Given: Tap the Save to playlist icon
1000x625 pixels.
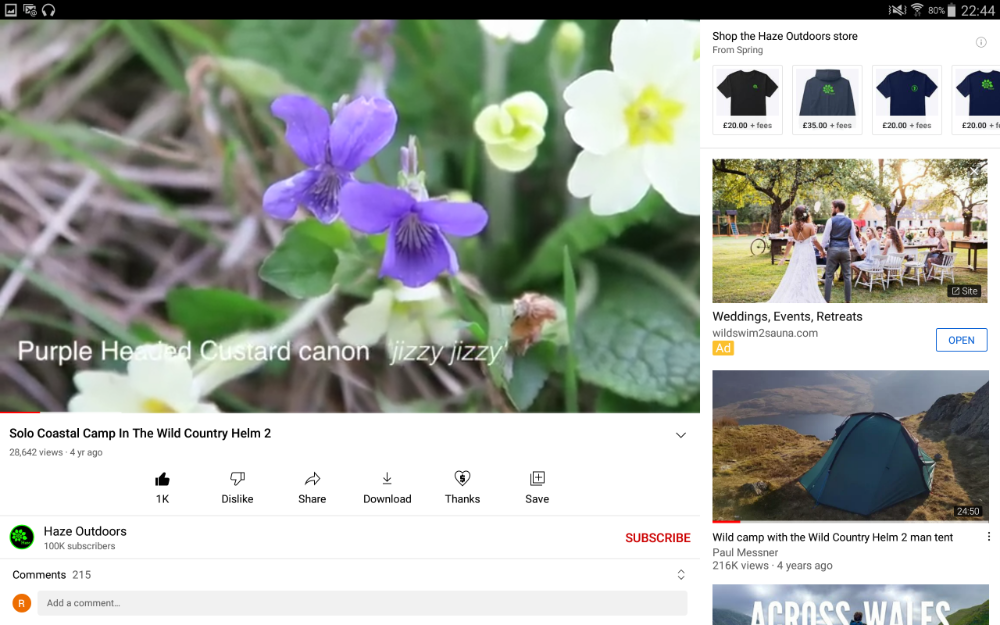Looking at the screenshot, I should [x=537, y=478].
